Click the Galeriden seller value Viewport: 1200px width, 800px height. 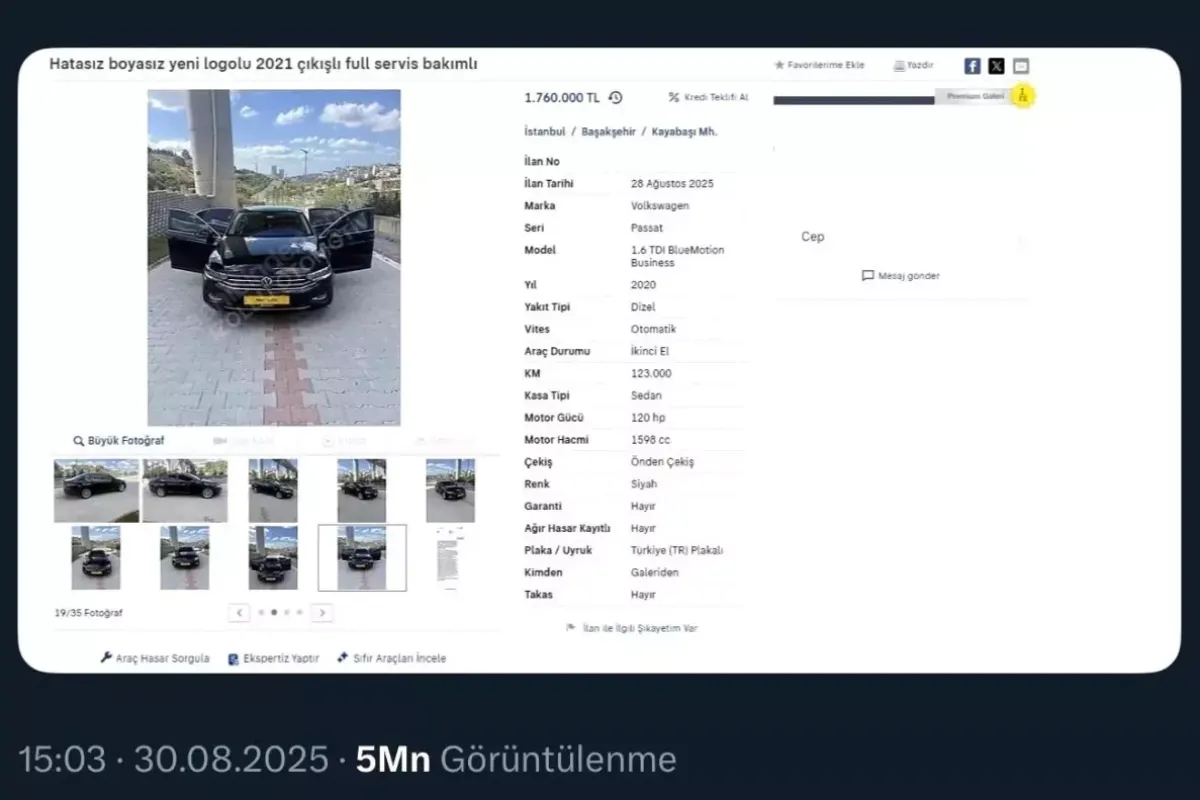[x=654, y=572]
